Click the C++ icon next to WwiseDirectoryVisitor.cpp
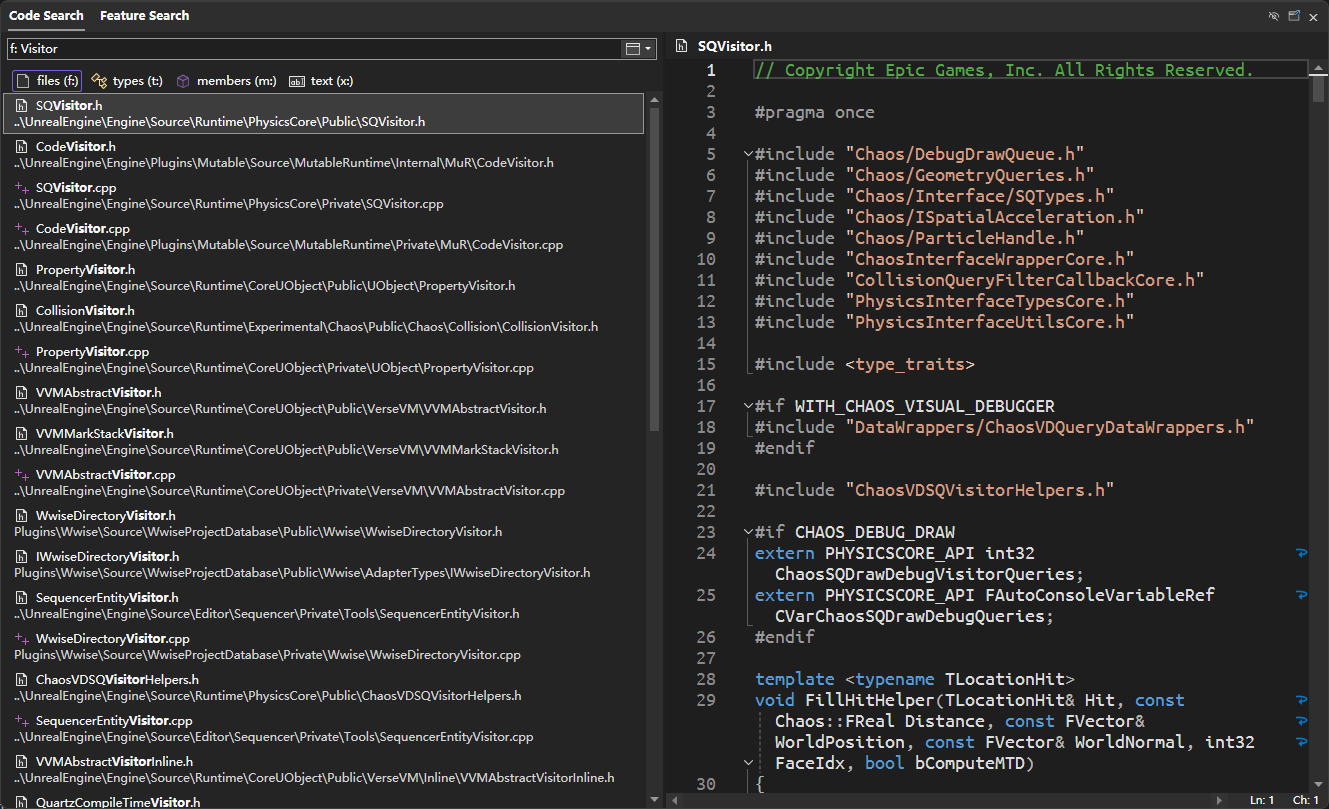The width and height of the screenshot is (1329, 809). [21, 639]
